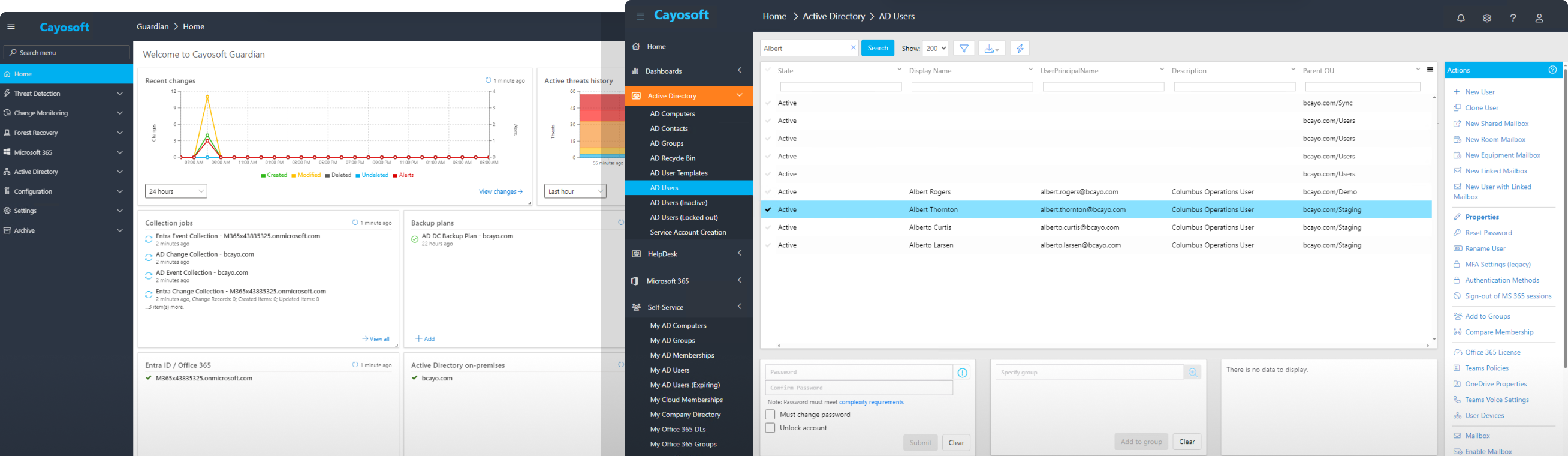Click the help question mark icon
The image size is (1568, 456).
pos(1513,18)
